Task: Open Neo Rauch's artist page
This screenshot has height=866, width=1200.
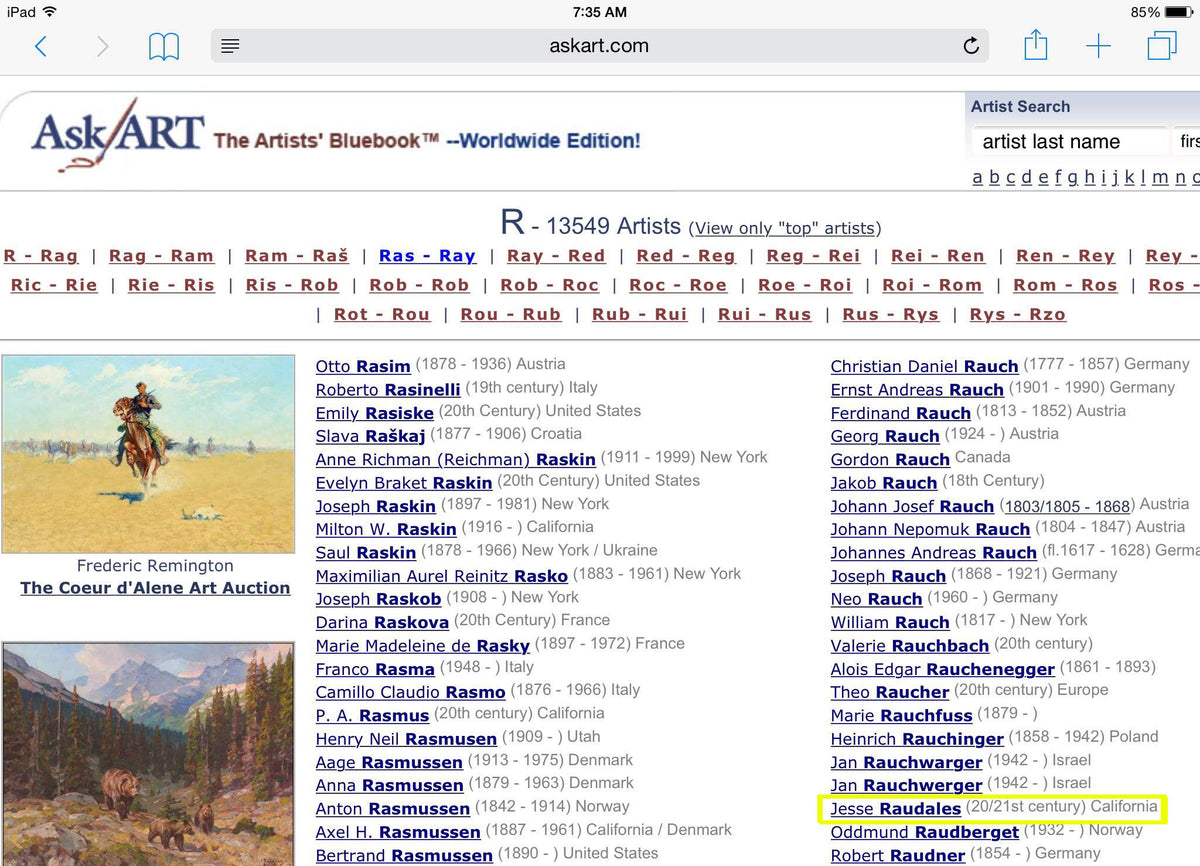Action: (x=876, y=598)
